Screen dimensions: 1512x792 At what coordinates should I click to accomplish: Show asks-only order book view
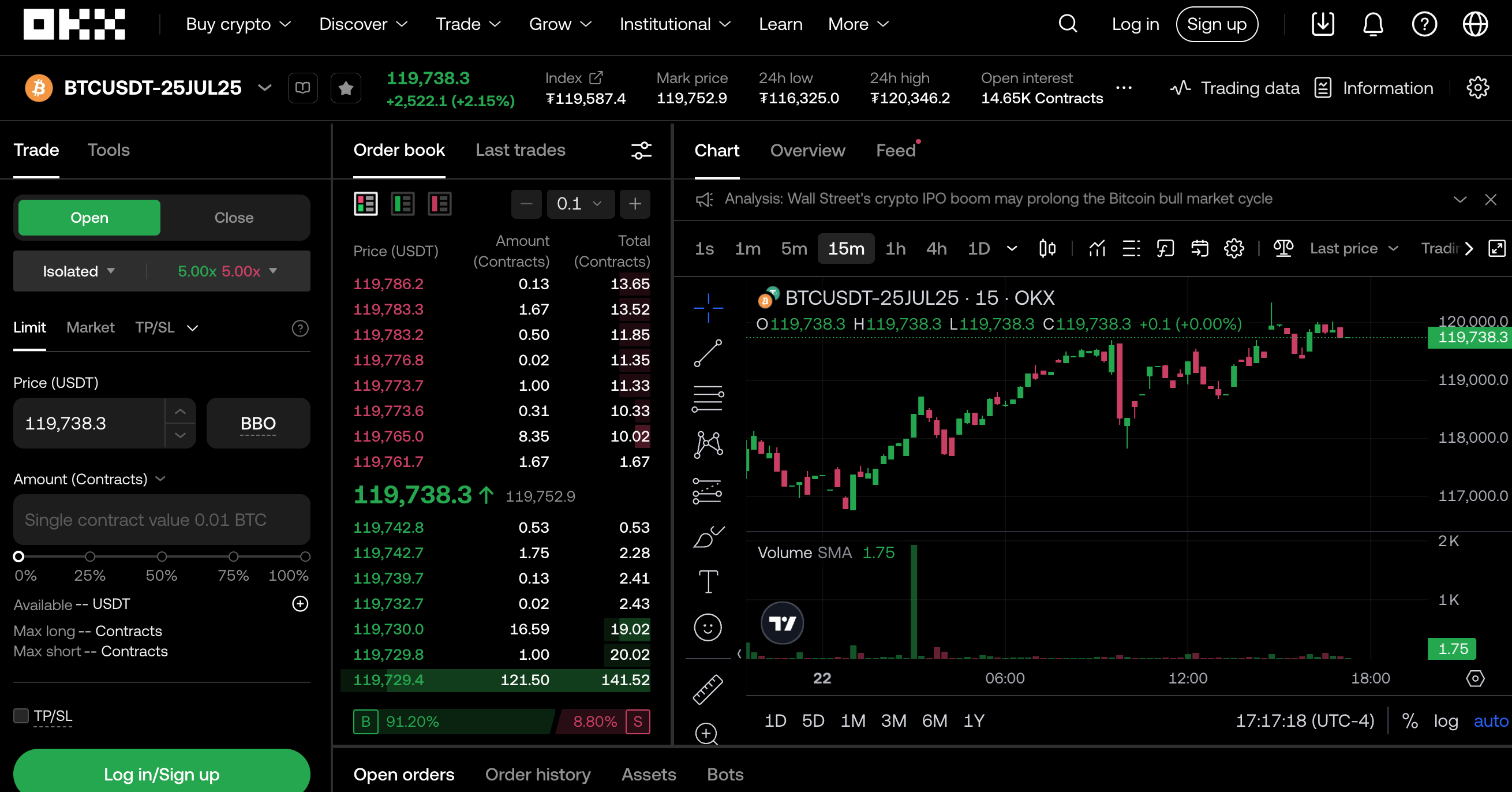[x=440, y=204]
